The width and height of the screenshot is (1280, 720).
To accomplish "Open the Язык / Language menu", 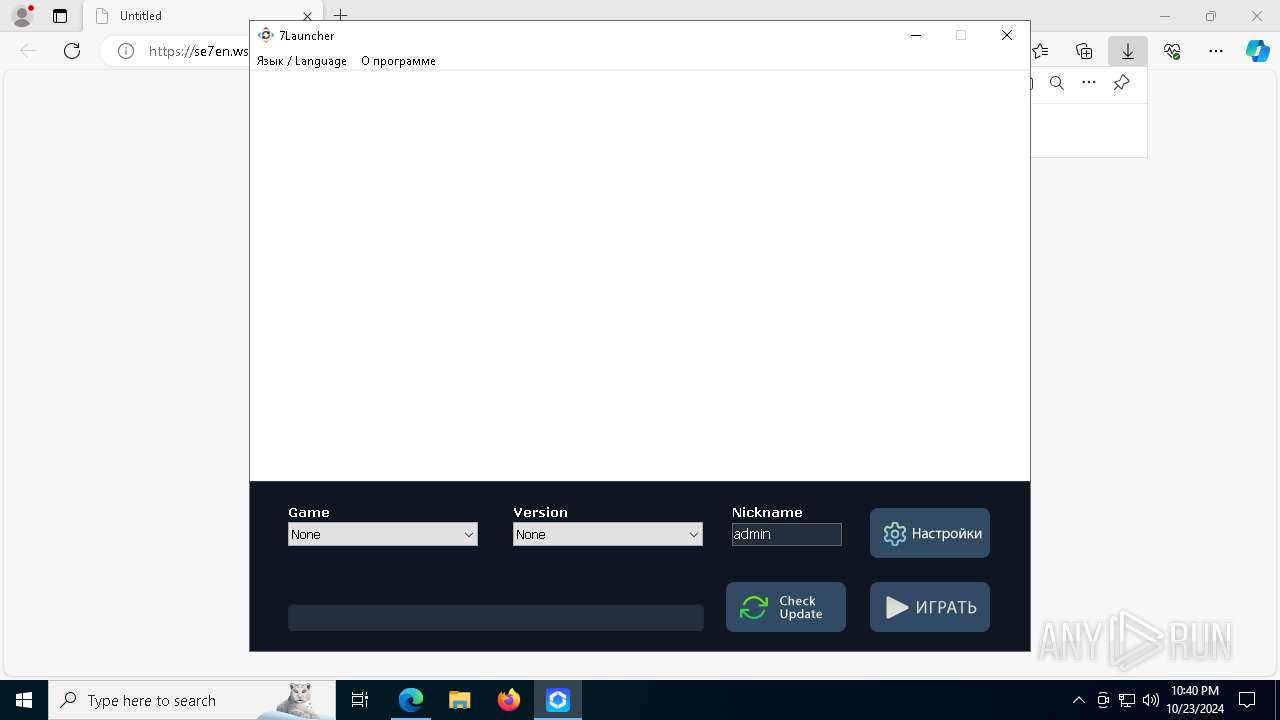I will coord(302,61).
